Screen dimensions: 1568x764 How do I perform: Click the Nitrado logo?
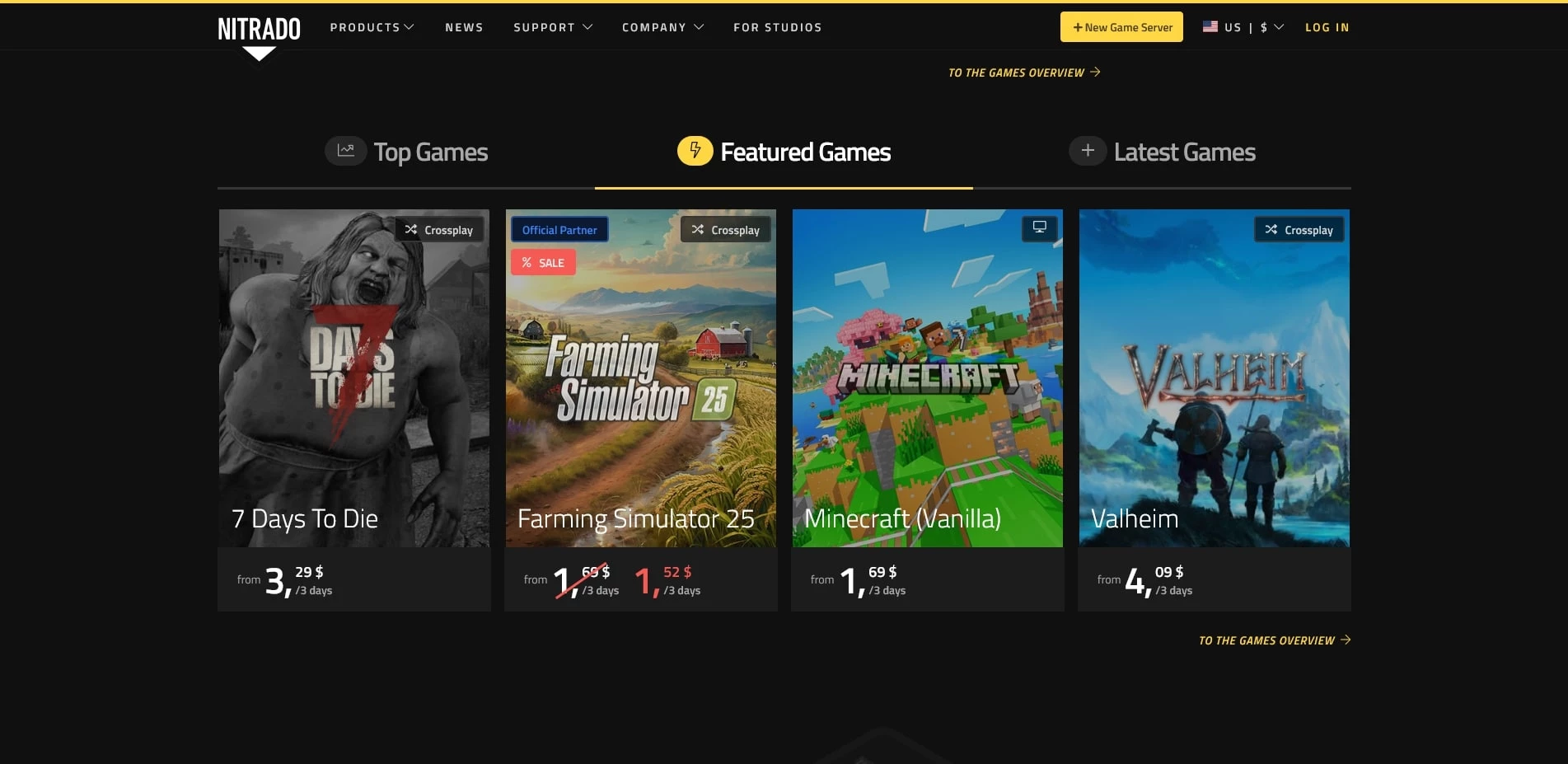coord(259,30)
